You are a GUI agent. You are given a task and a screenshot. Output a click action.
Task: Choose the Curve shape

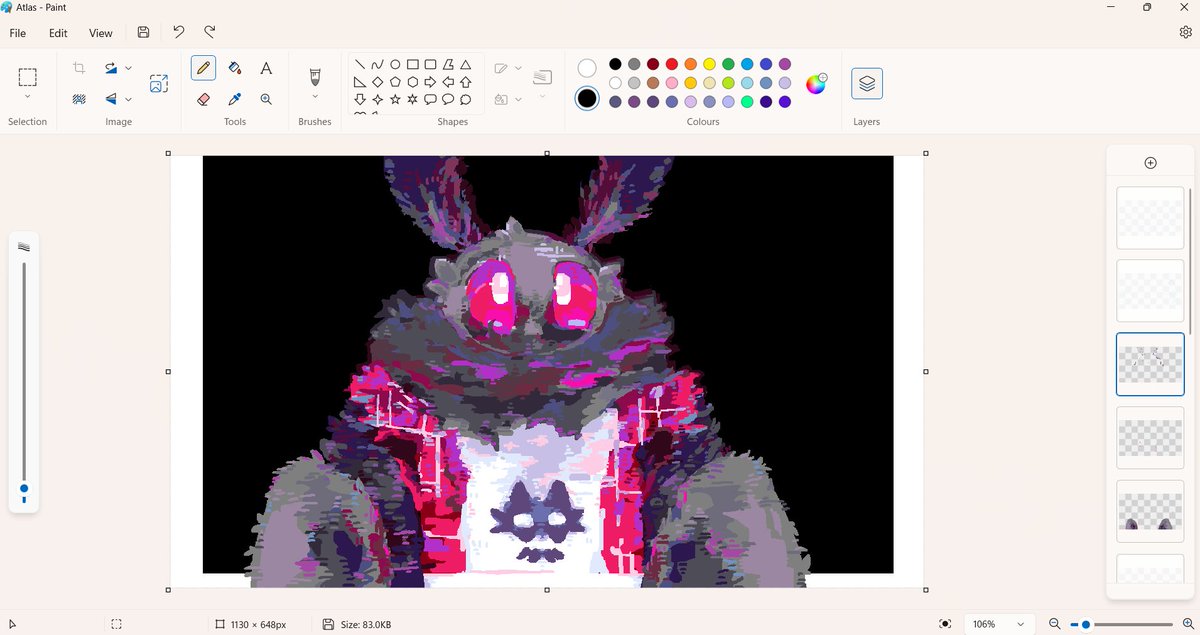(377, 65)
